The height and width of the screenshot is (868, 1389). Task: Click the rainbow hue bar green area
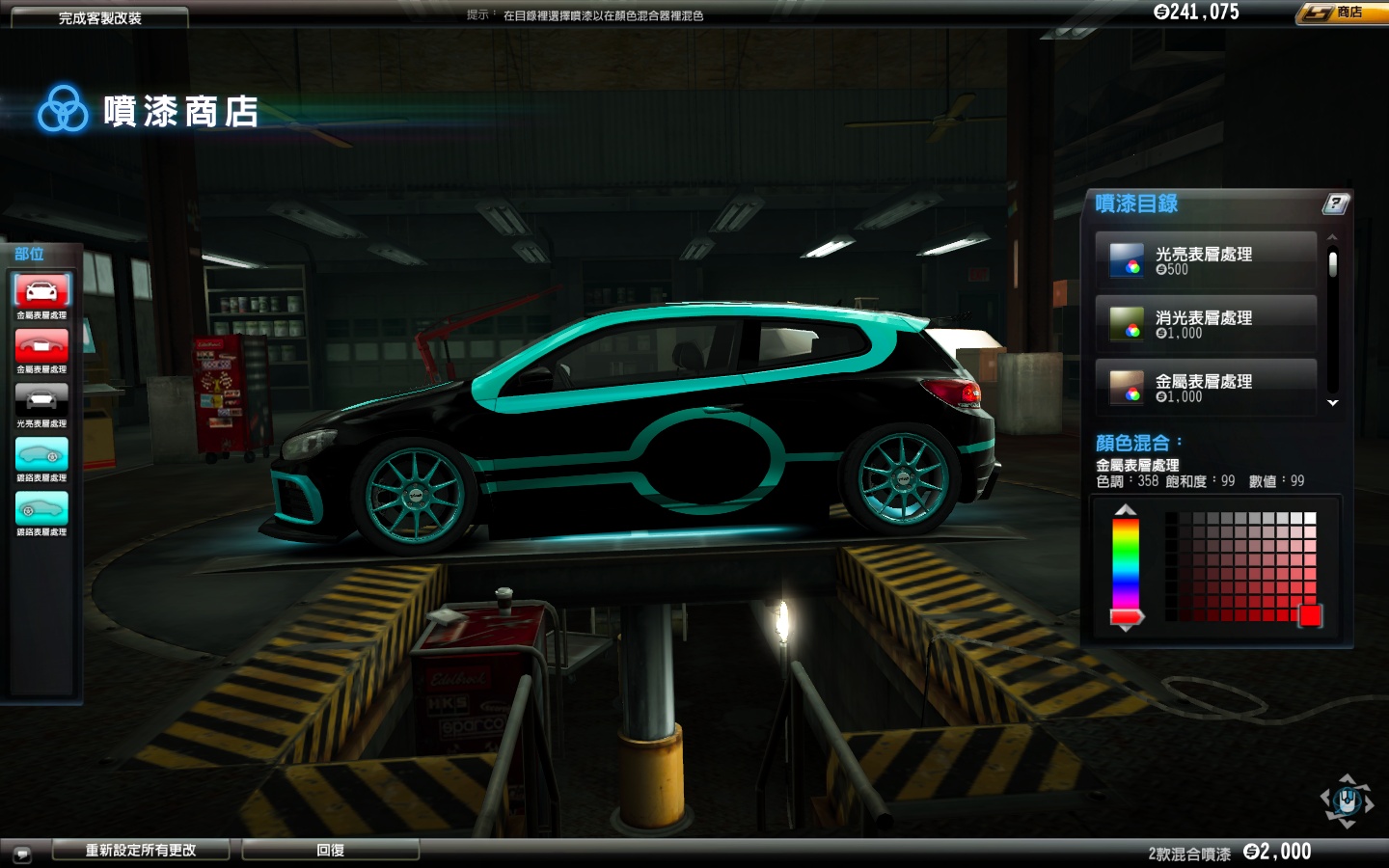click(1126, 553)
